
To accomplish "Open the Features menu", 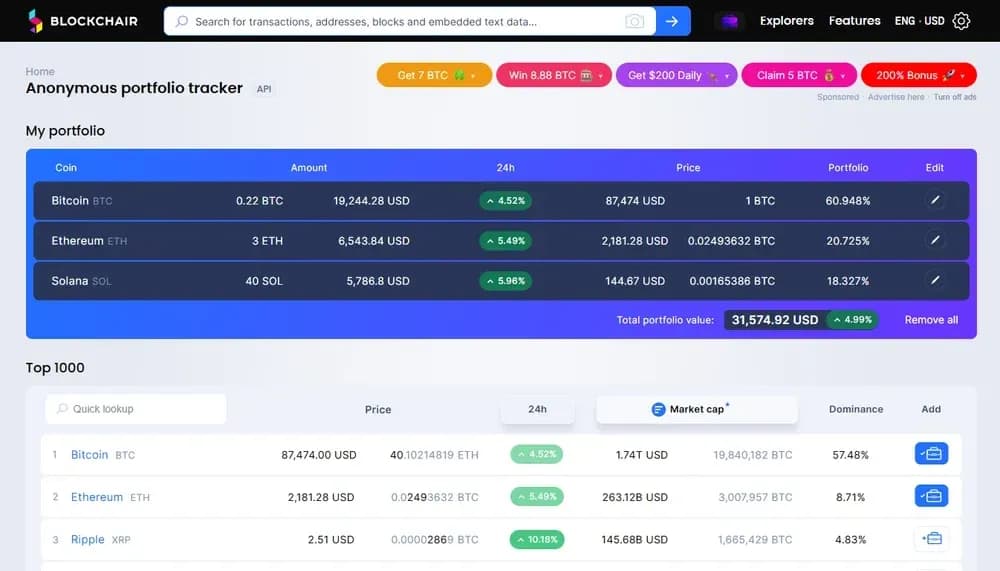I will click(x=854, y=21).
